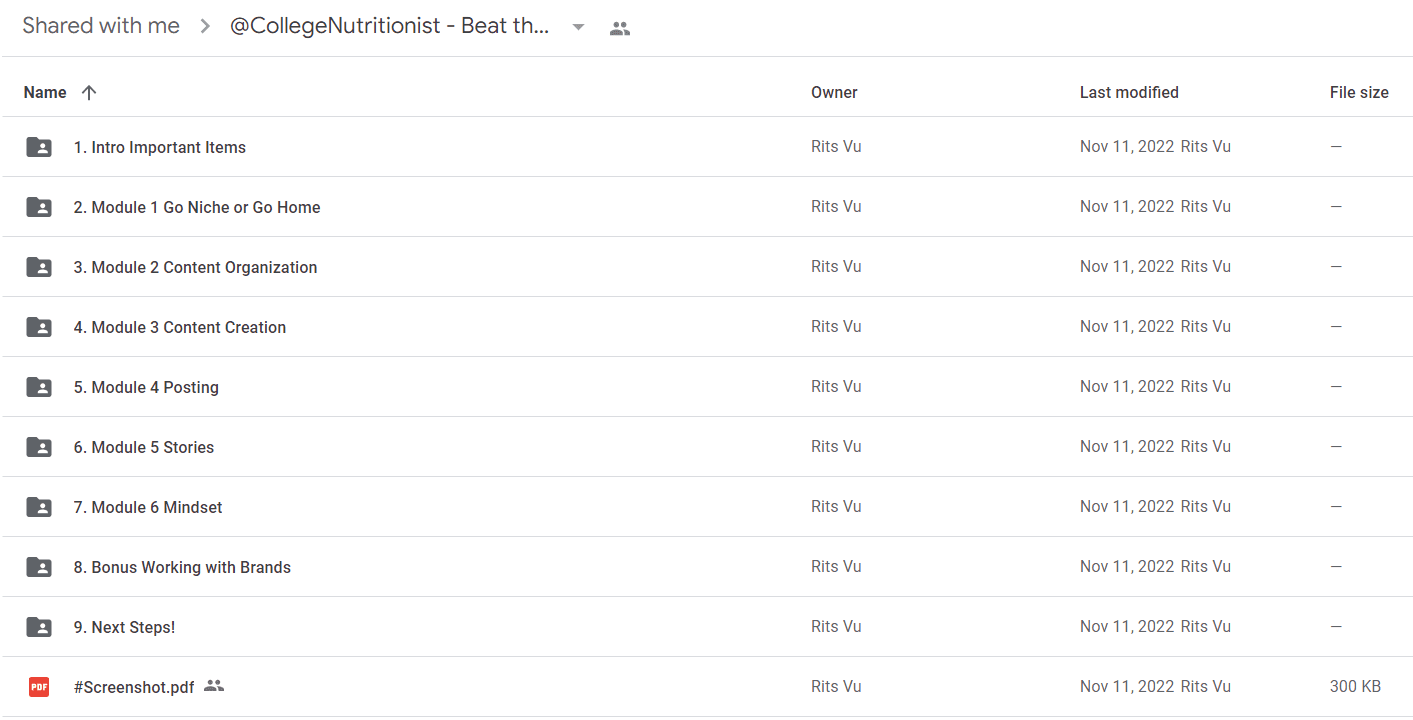
Task: Go back to Shared with me
Action: (101, 26)
